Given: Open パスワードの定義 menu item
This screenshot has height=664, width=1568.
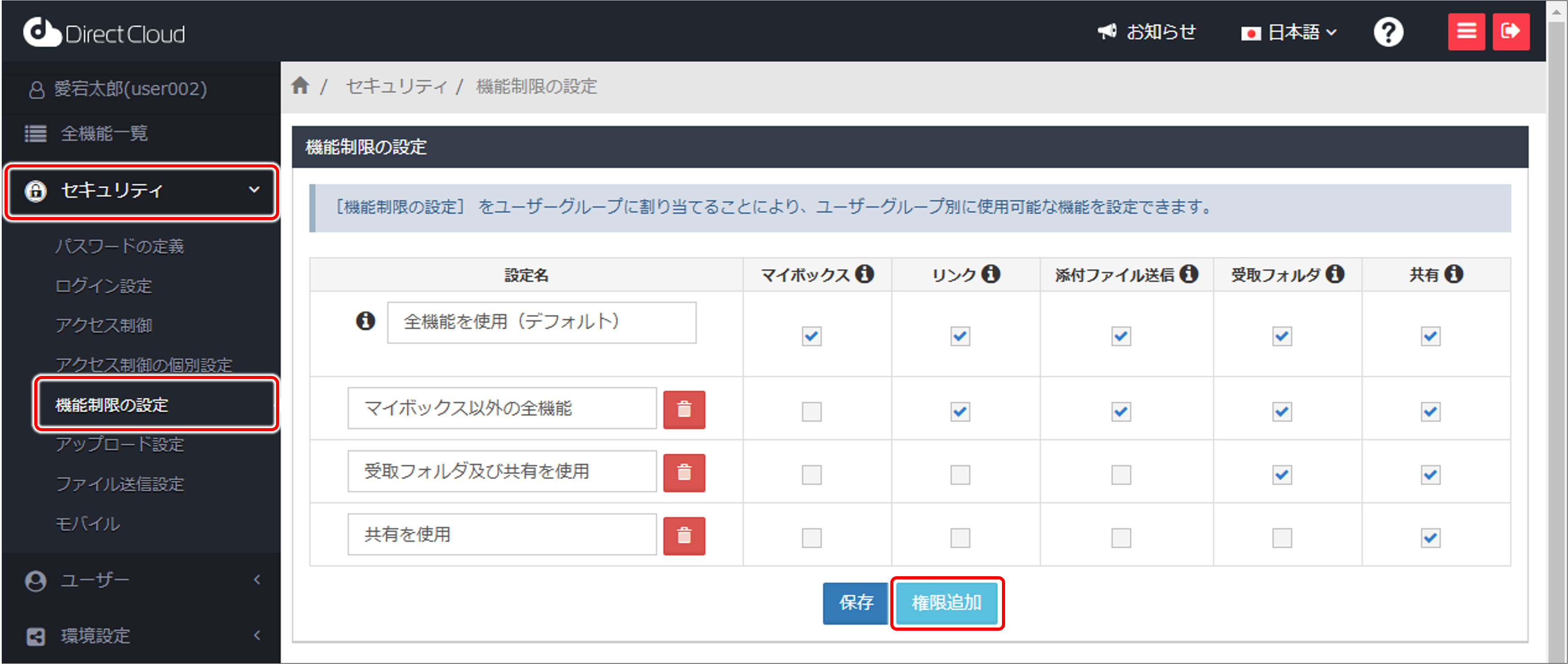Looking at the screenshot, I should 119,246.
